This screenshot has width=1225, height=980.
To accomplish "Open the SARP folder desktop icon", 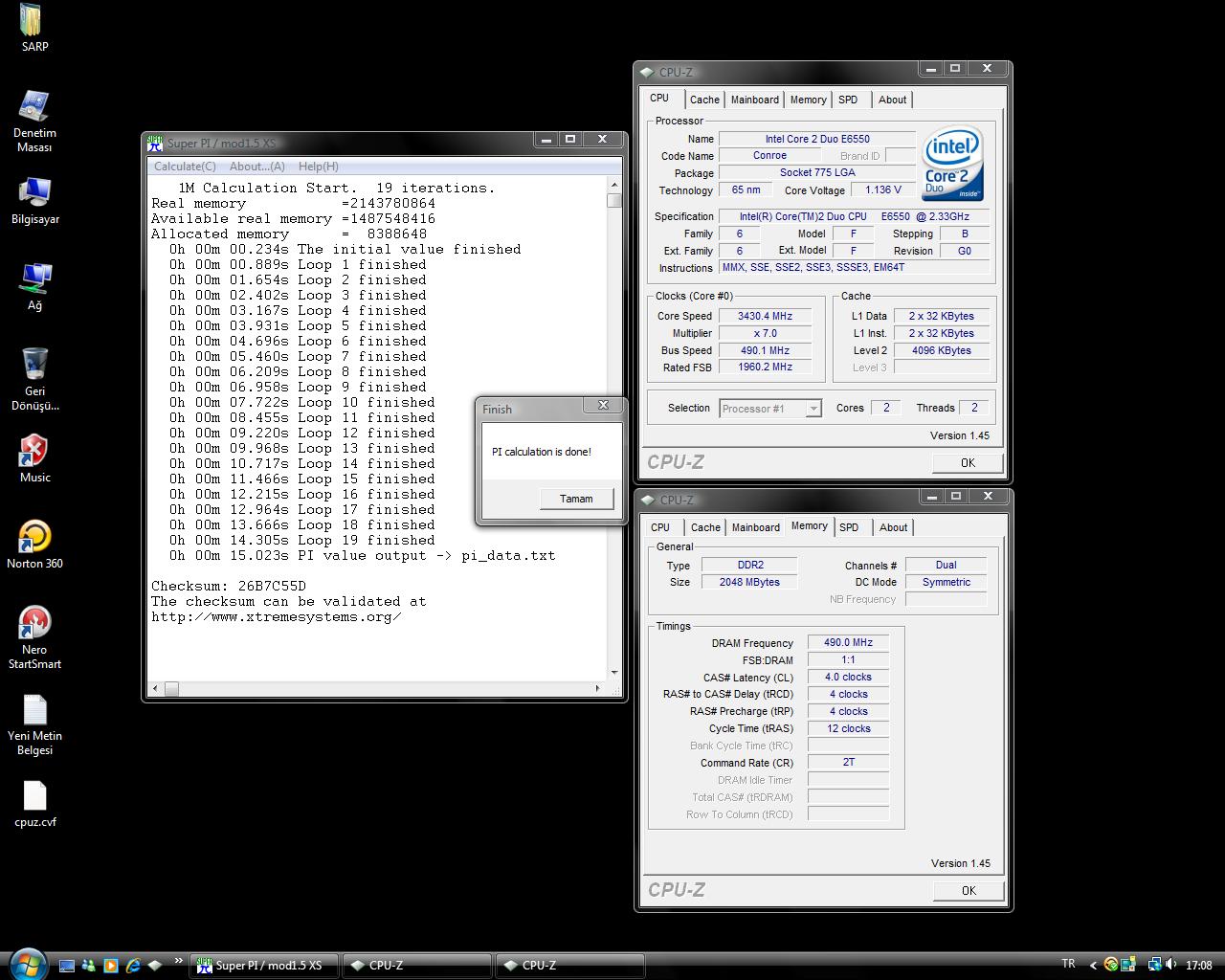I will click(x=34, y=28).
